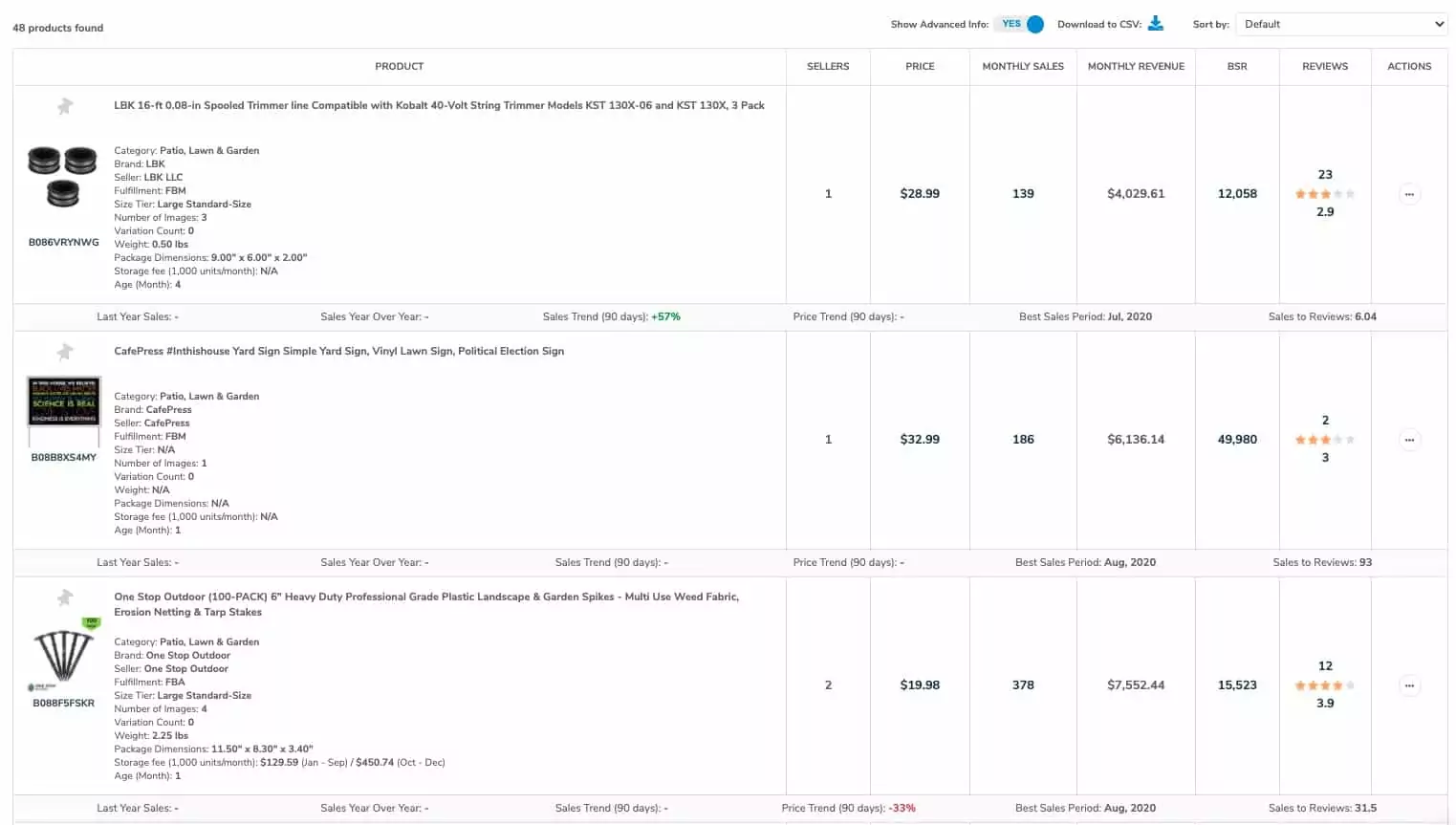Open actions menu for LBK trimmer line
This screenshot has height=825, width=1456.
tap(1408, 194)
